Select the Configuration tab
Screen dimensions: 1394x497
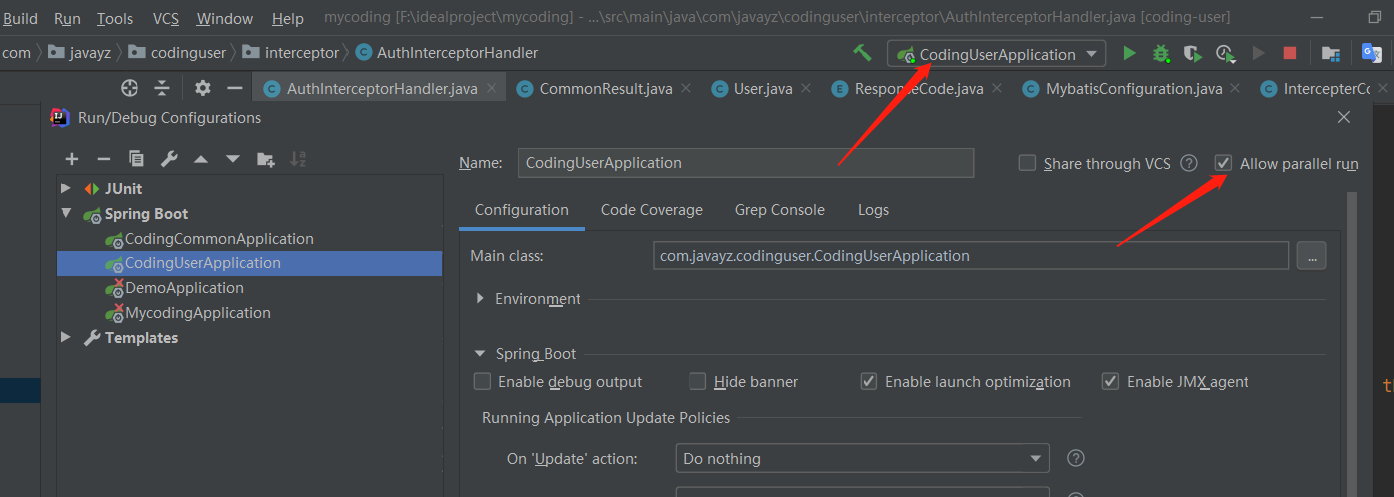(x=522, y=210)
